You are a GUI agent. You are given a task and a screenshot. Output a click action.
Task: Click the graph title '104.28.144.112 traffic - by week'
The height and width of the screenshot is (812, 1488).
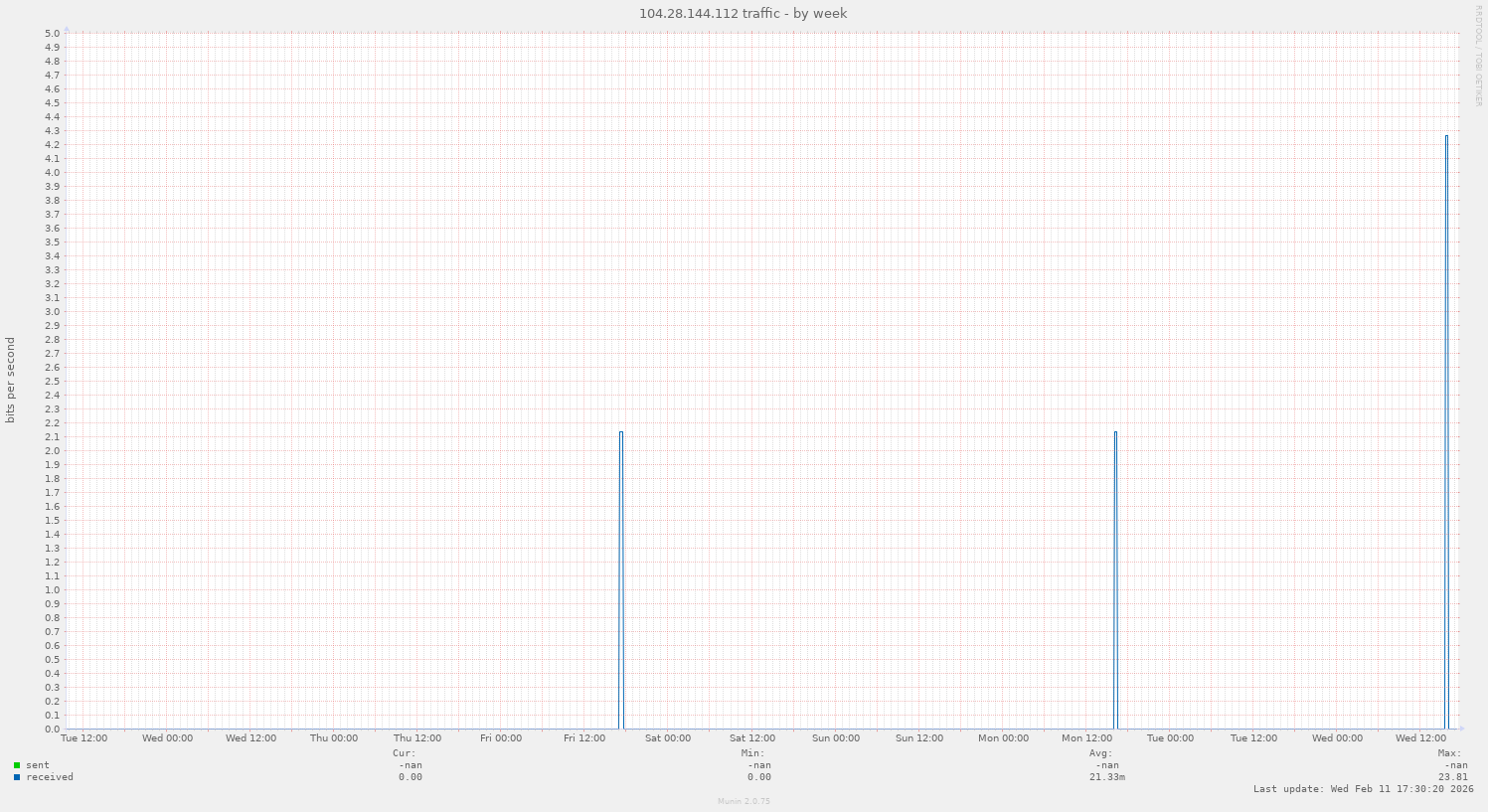744,14
